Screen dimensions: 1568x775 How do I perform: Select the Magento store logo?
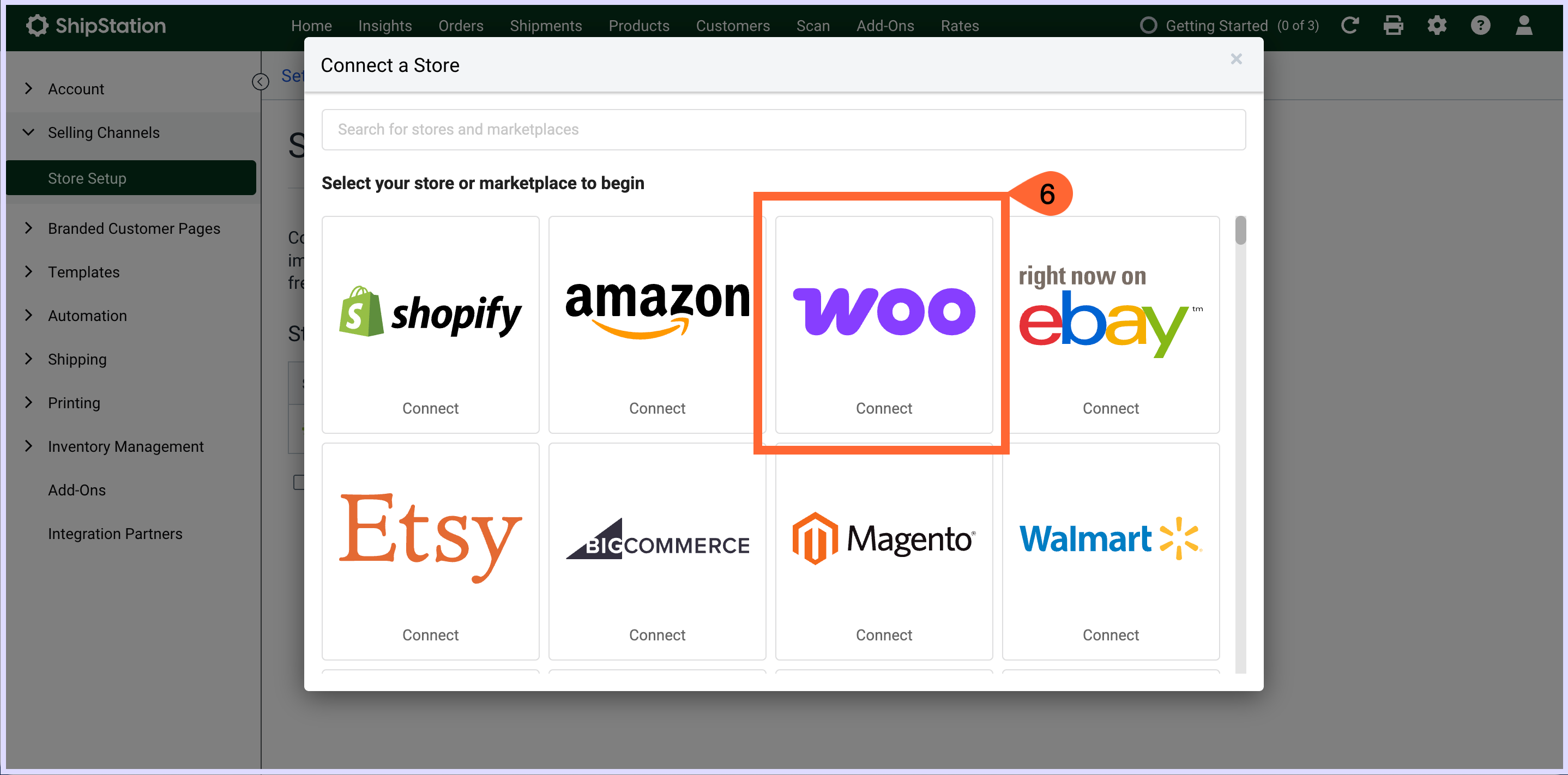point(884,538)
